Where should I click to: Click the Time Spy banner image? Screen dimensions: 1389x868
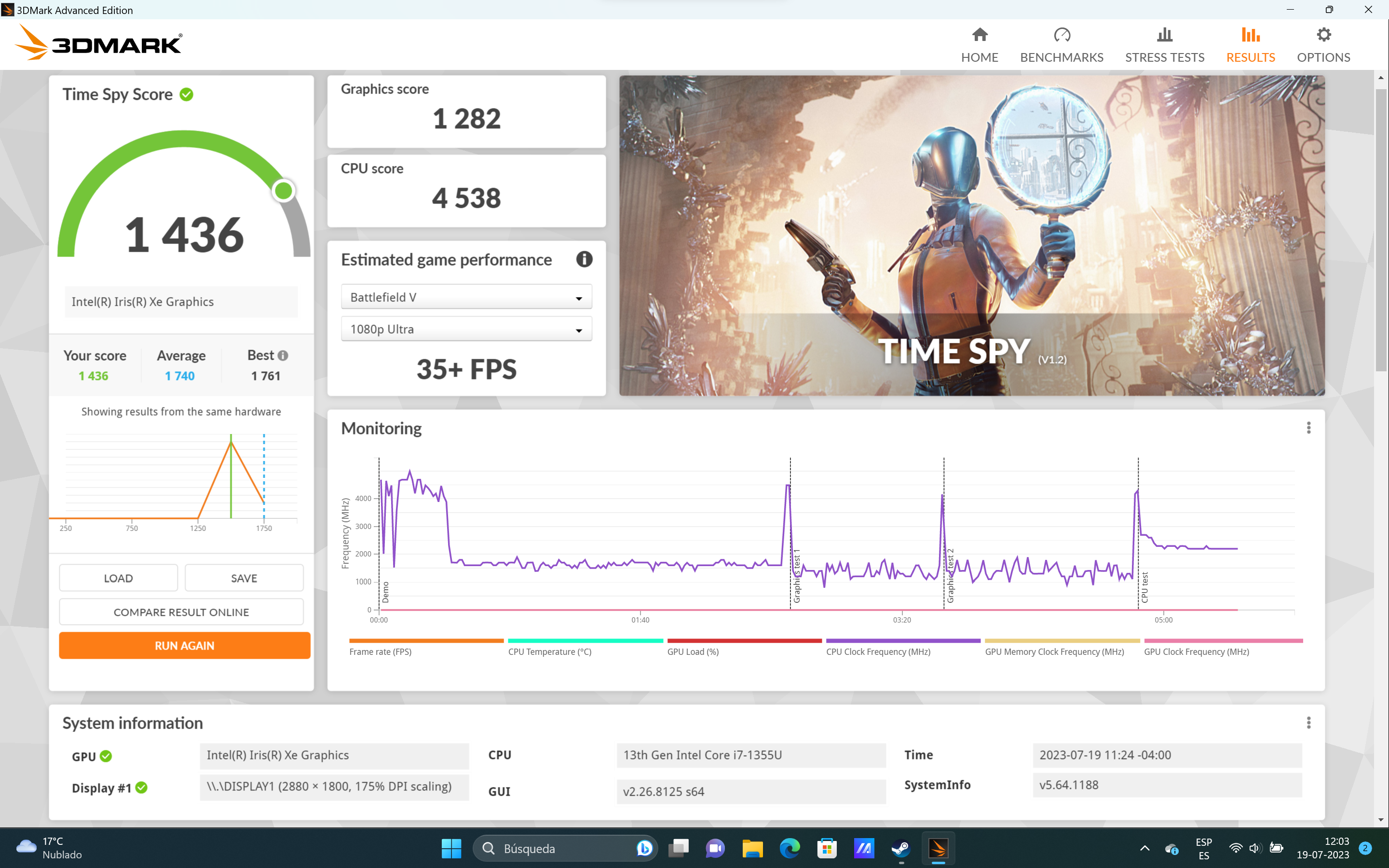[971, 235]
